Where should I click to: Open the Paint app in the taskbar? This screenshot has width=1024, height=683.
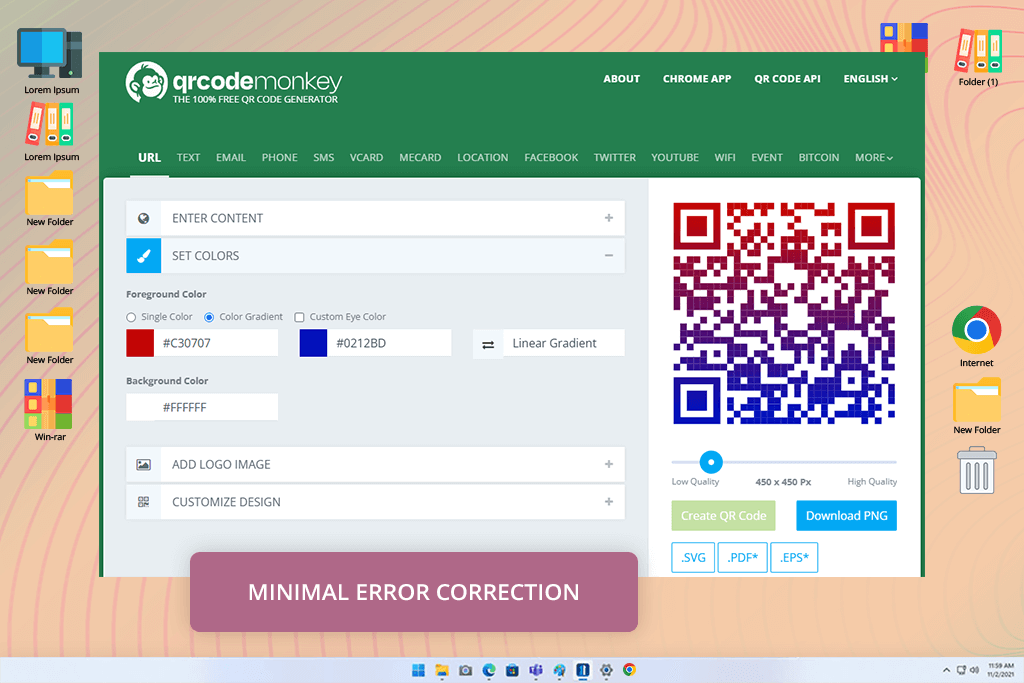point(560,670)
